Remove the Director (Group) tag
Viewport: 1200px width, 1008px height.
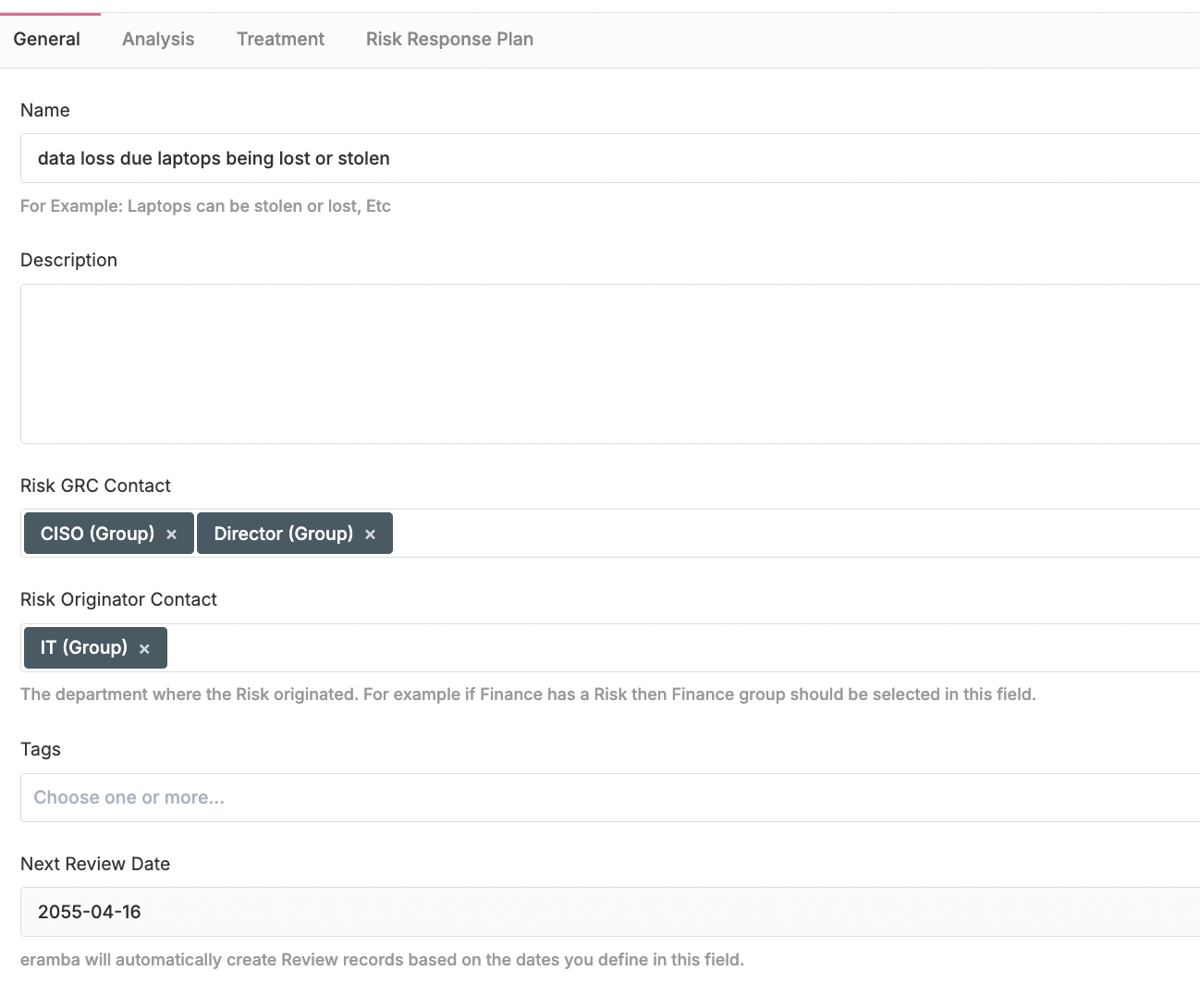point(370,535)
